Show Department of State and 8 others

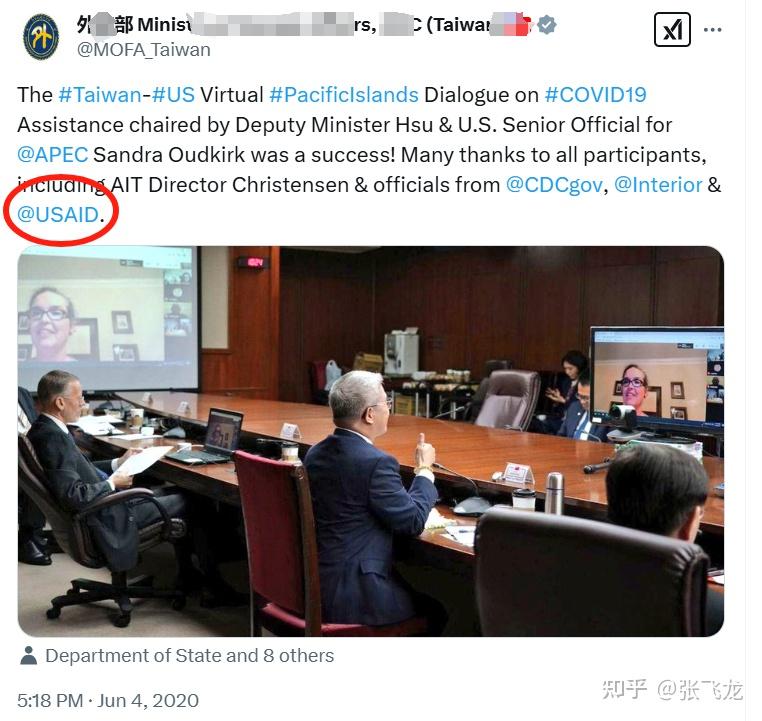190,655
